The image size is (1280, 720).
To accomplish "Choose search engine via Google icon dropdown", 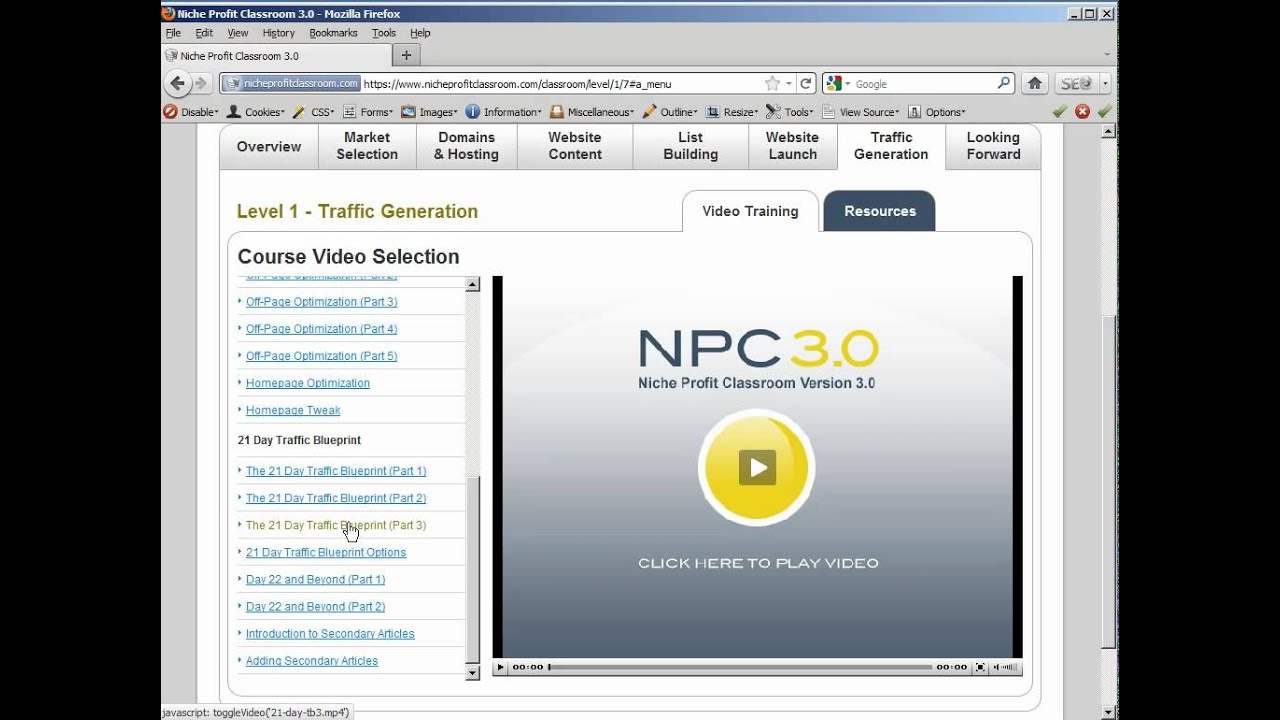I will coord(838,84).
